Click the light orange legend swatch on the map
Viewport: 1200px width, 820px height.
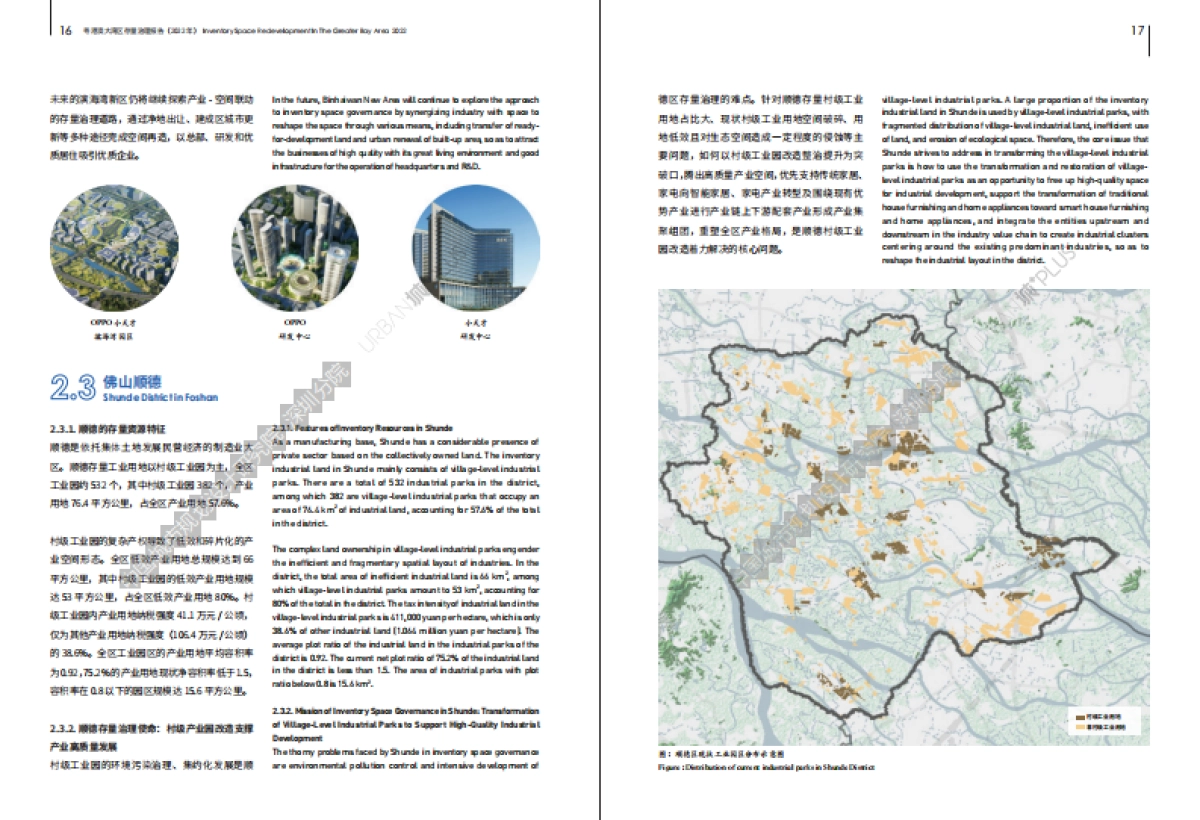[x=1081, y=727]
